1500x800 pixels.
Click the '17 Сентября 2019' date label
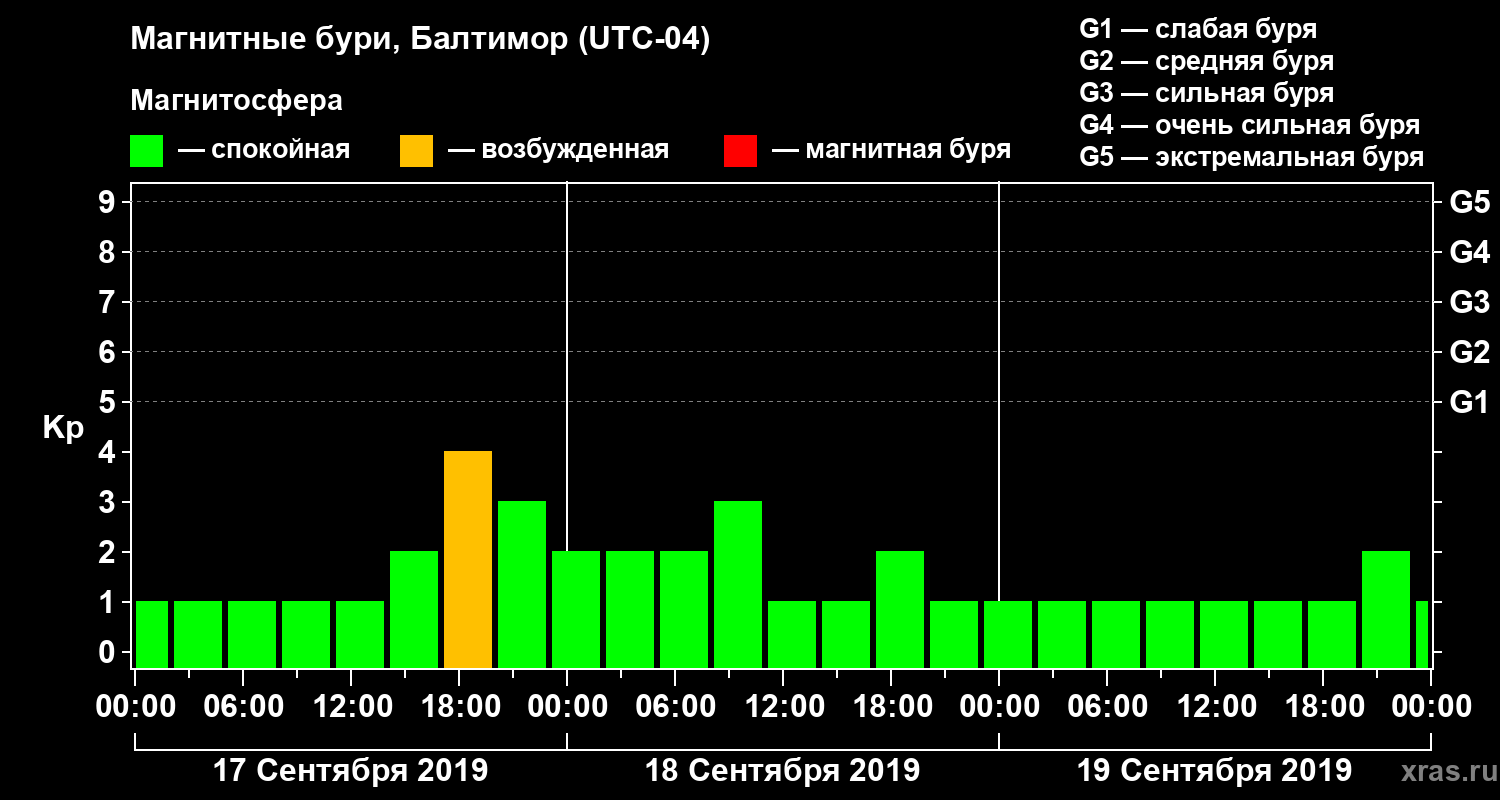[351, 771]
